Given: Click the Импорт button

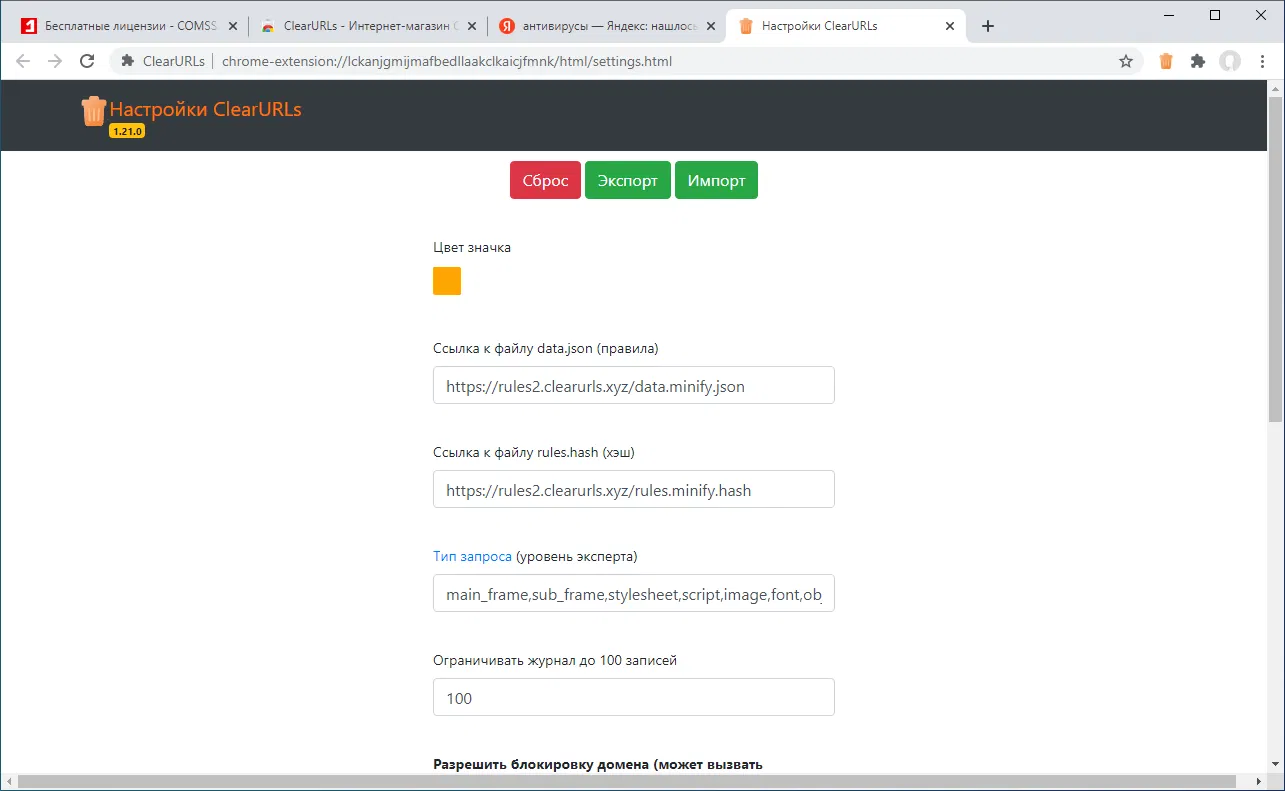Looking at the screenshot, I should 716,180.
